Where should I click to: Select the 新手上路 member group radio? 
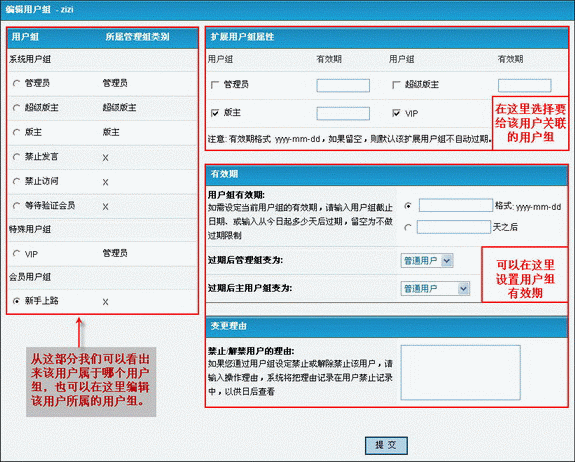[16, 301]
